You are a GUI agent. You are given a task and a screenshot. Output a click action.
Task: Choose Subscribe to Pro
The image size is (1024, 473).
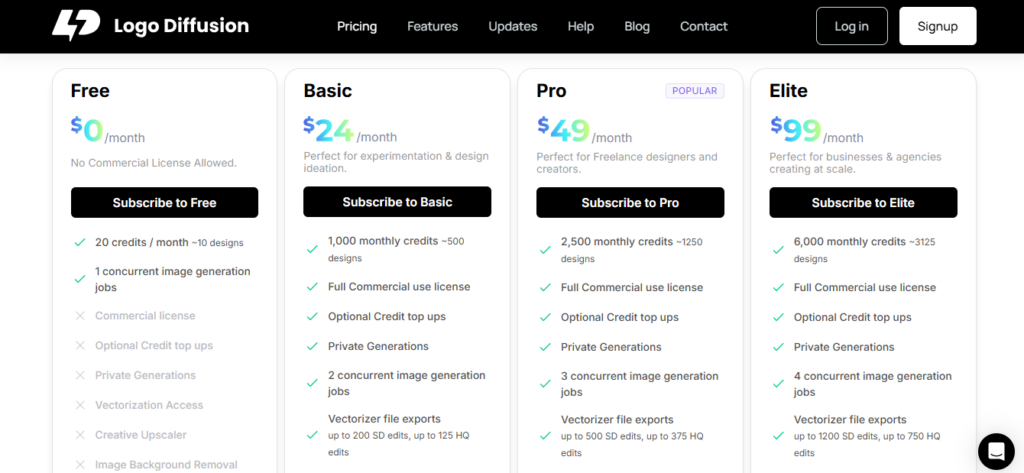coord(630,203)
